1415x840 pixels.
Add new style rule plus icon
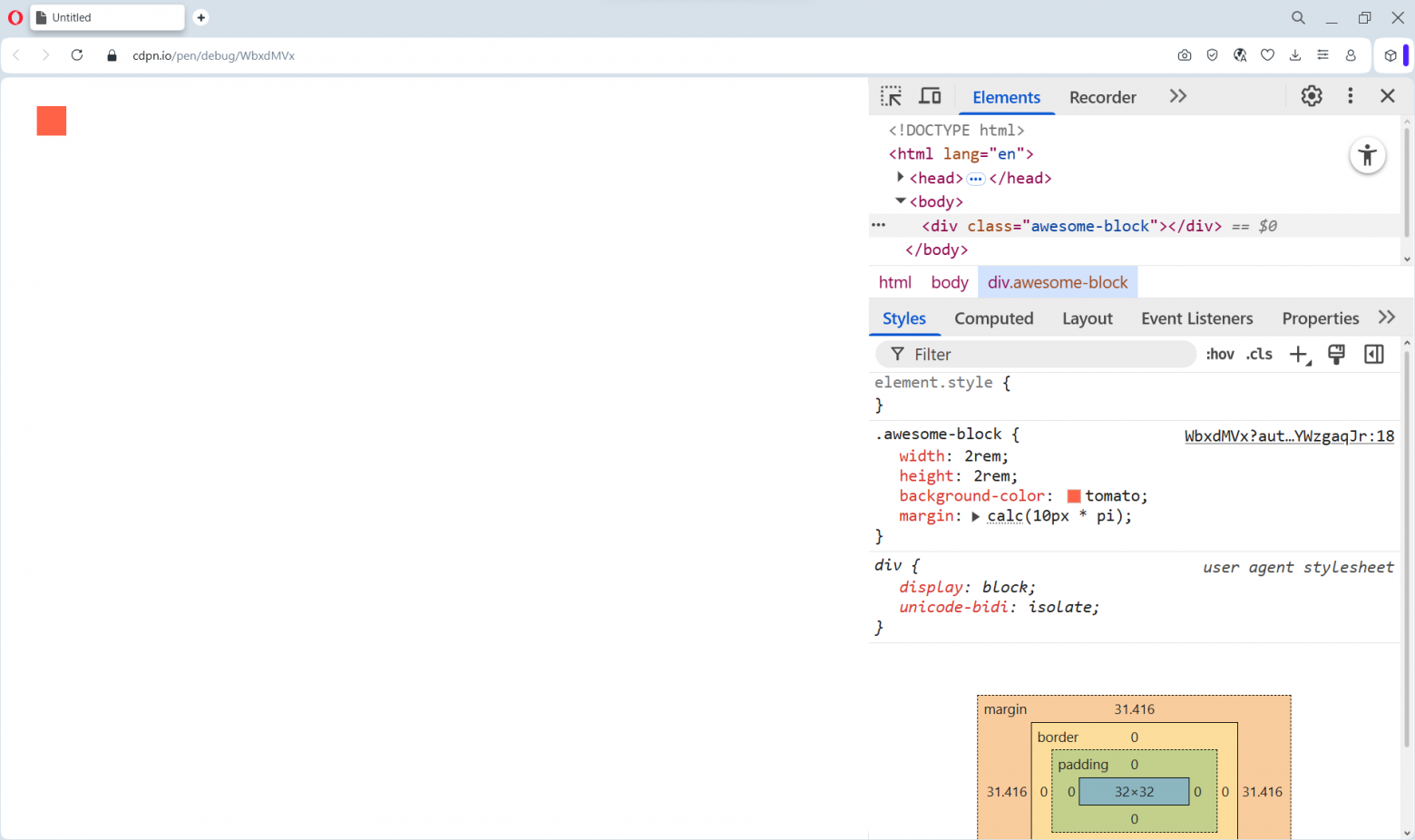[x=1299, y=355]
